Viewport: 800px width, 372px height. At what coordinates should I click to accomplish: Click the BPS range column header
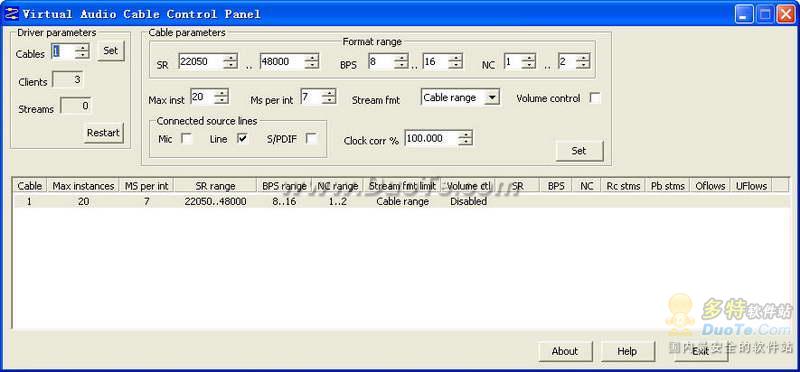click(284, 186)
